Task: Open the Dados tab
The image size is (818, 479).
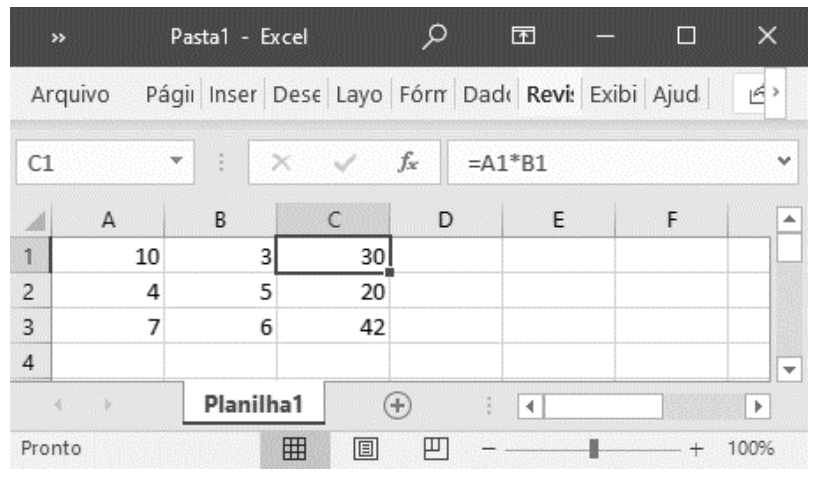Action: point(486,94)
